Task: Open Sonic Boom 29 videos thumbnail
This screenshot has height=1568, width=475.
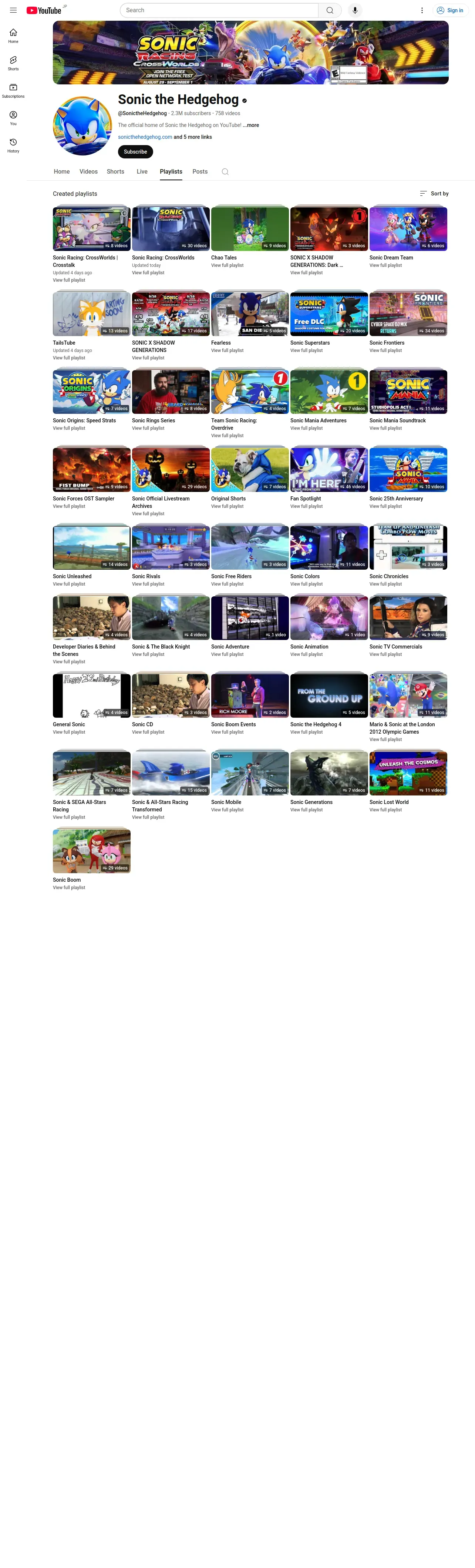Action: click(92, 852)
